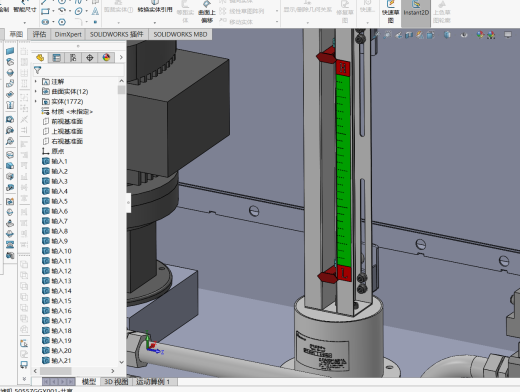
Task: Switch to the SOLIDWORKS MBD tab
Action: click(180, 34)
